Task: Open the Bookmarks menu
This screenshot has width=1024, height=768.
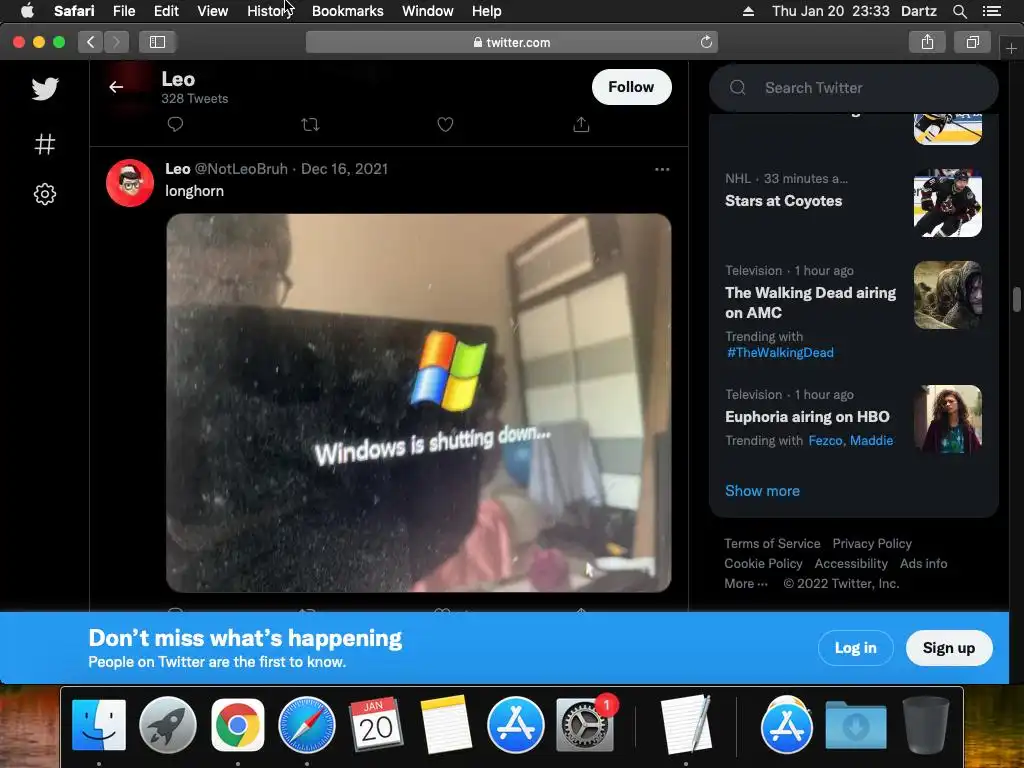Action: click(347, 11)
